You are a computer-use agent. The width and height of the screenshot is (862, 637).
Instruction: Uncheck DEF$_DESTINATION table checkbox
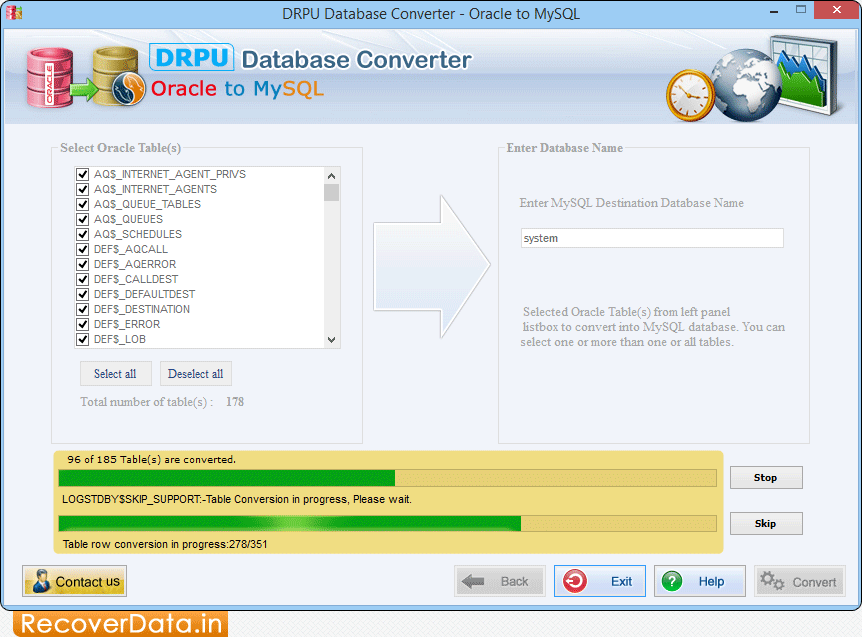pyautogui.click(x=82, y=309)
